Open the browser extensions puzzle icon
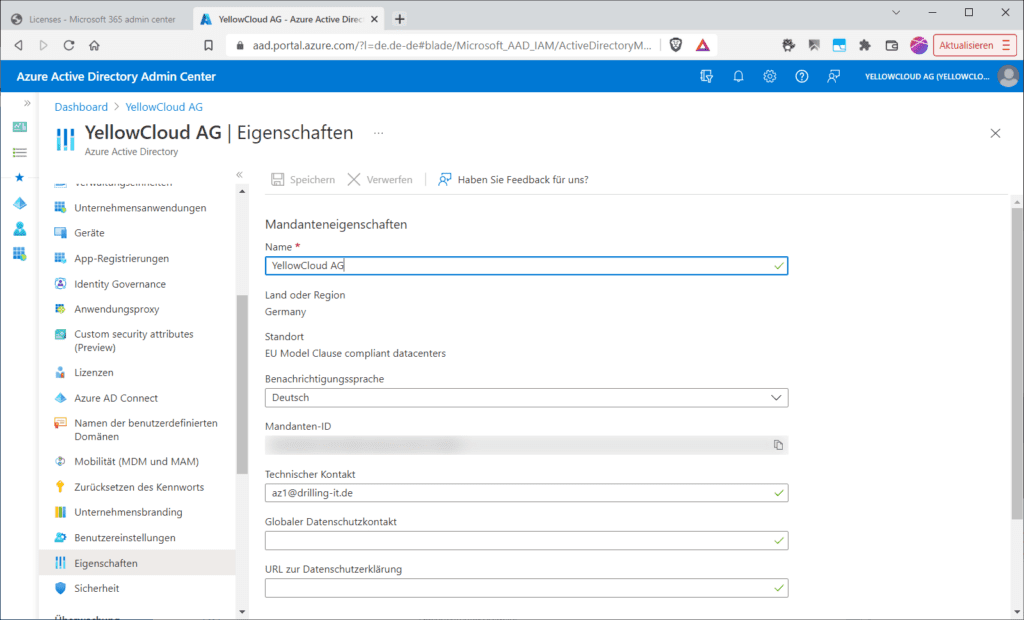Viewport: 1024px width, 620px height. click(865, 45)
